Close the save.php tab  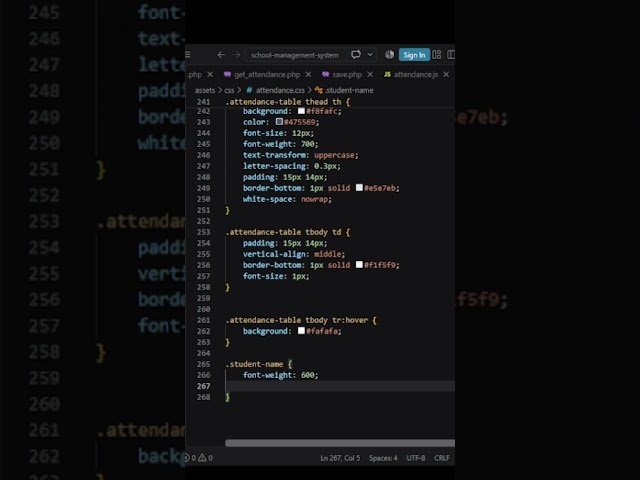click(370, 74)
